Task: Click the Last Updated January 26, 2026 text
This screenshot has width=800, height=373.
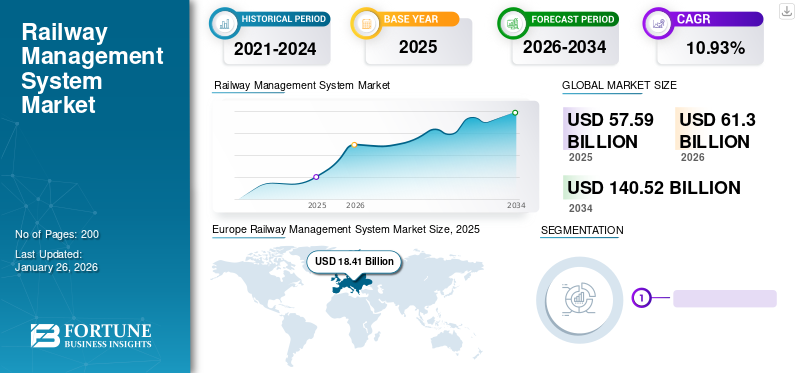Action: click(x=56, y=260)
